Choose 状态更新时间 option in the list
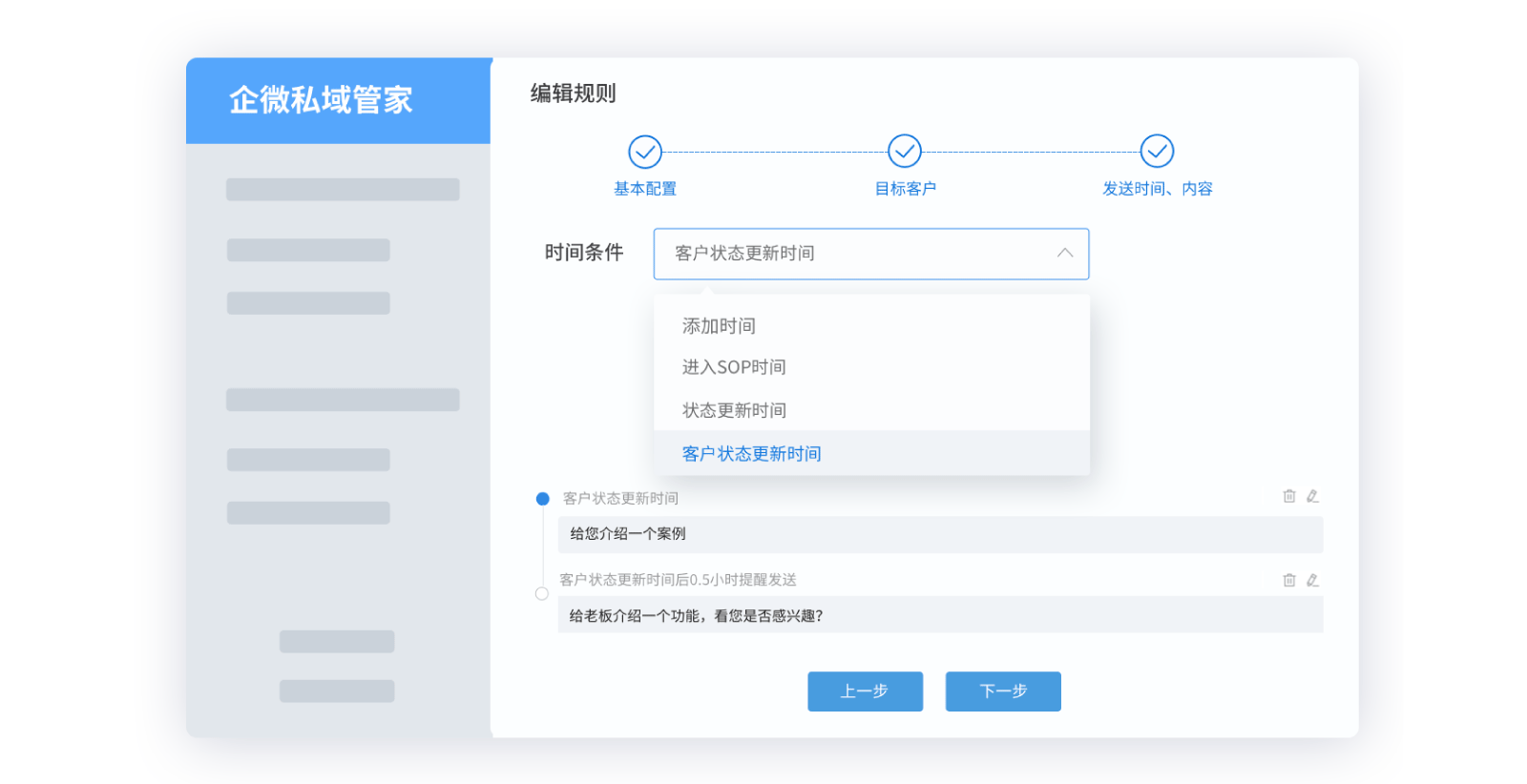 pos(734,410)
